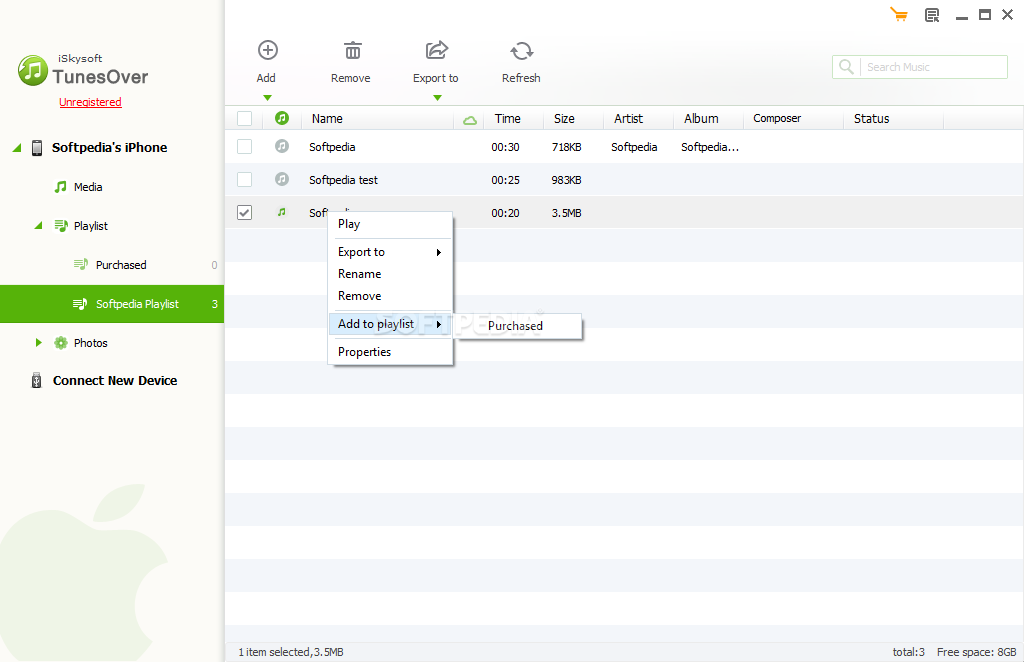Click the 00:30 time cell
The image size is (1024, 662).
click(x=505, y=147)
